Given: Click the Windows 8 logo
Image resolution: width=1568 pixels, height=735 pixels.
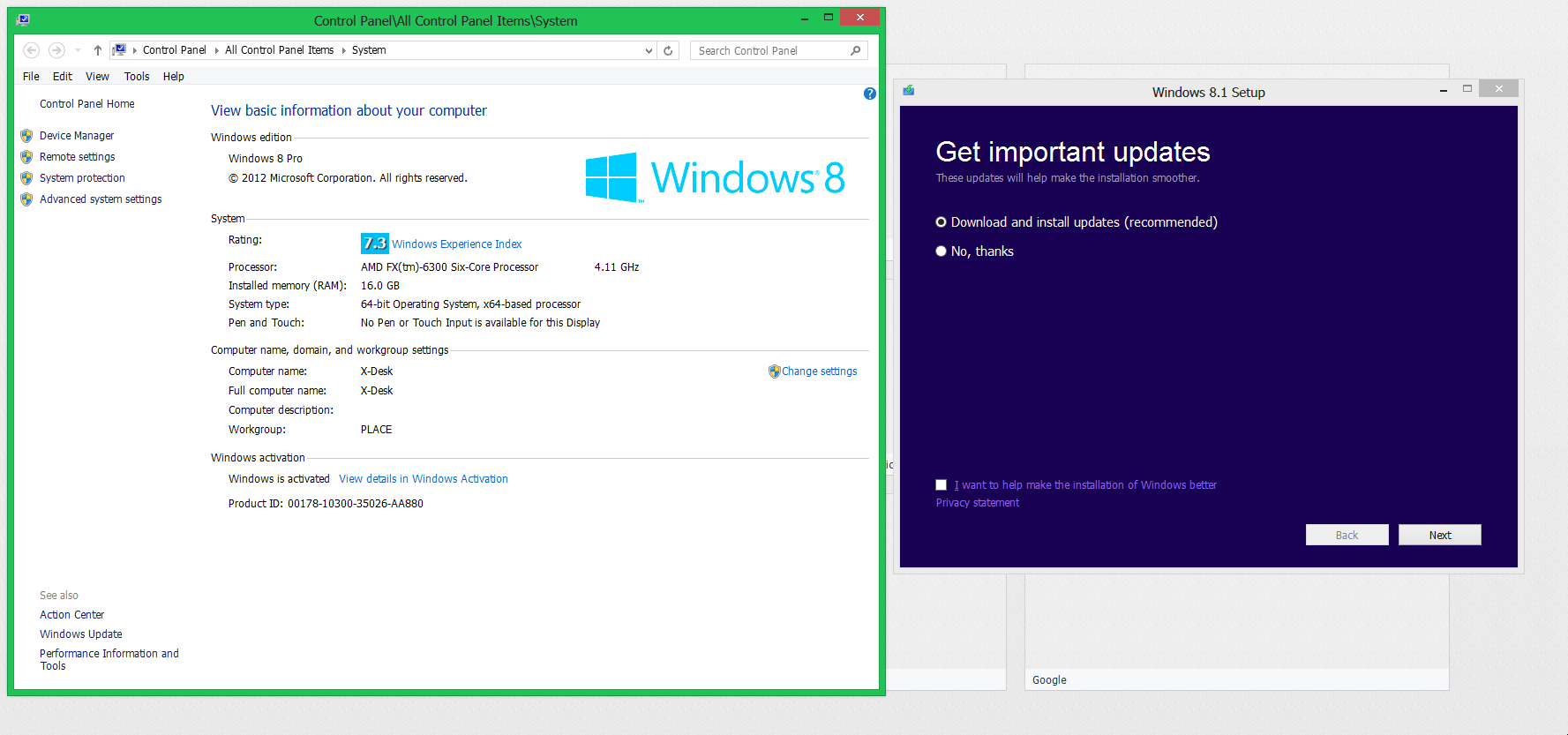Looking at the screenshot, I should pos(716,177).
